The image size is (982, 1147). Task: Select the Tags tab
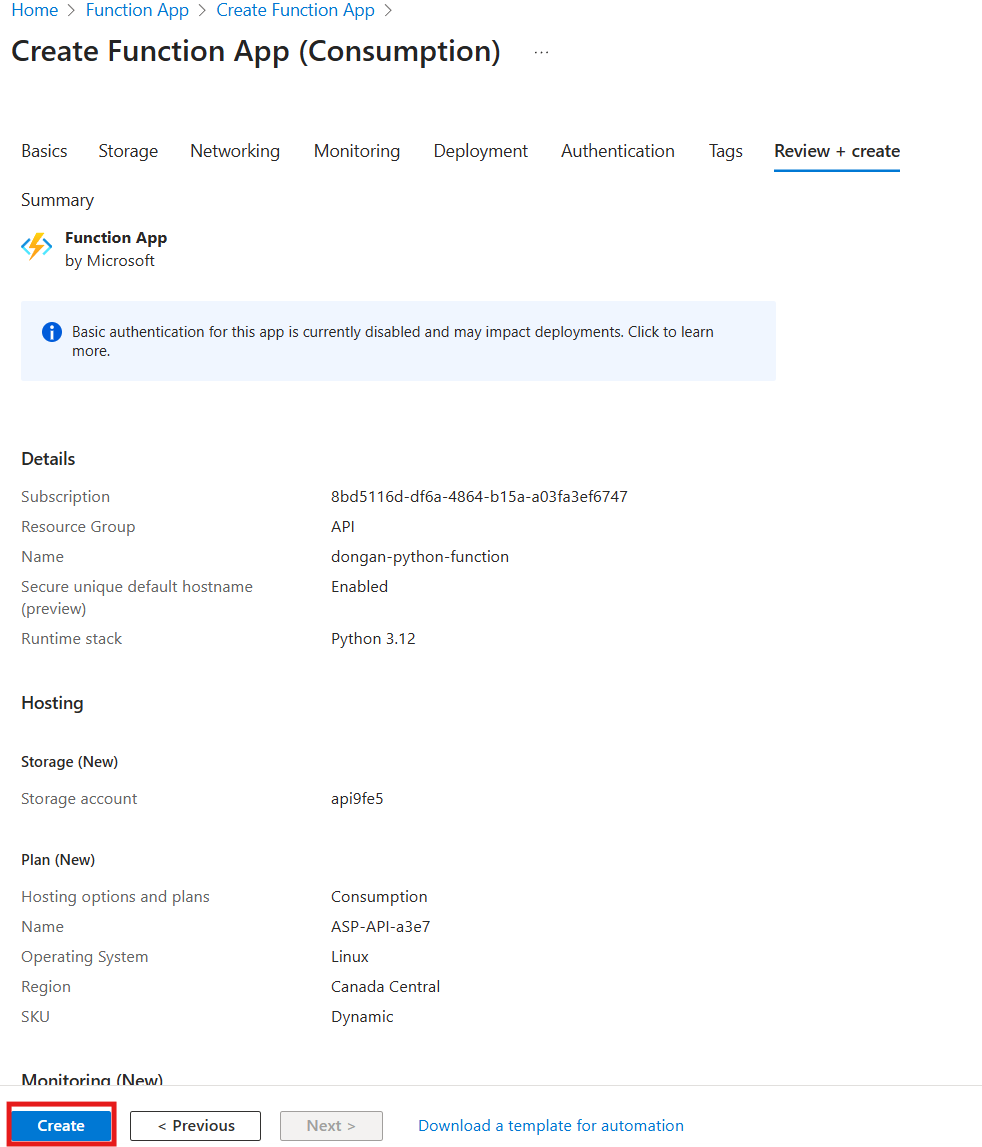725,151
